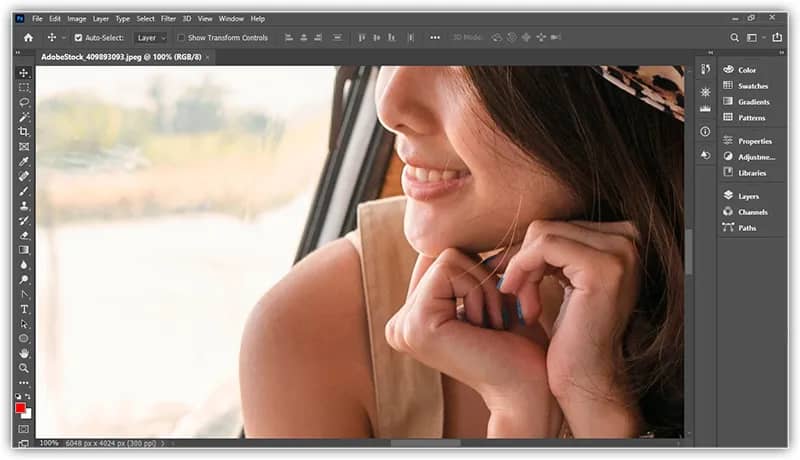800x460 pixels.
Task: Change screen mode button
Action: (x=23, y=443)
